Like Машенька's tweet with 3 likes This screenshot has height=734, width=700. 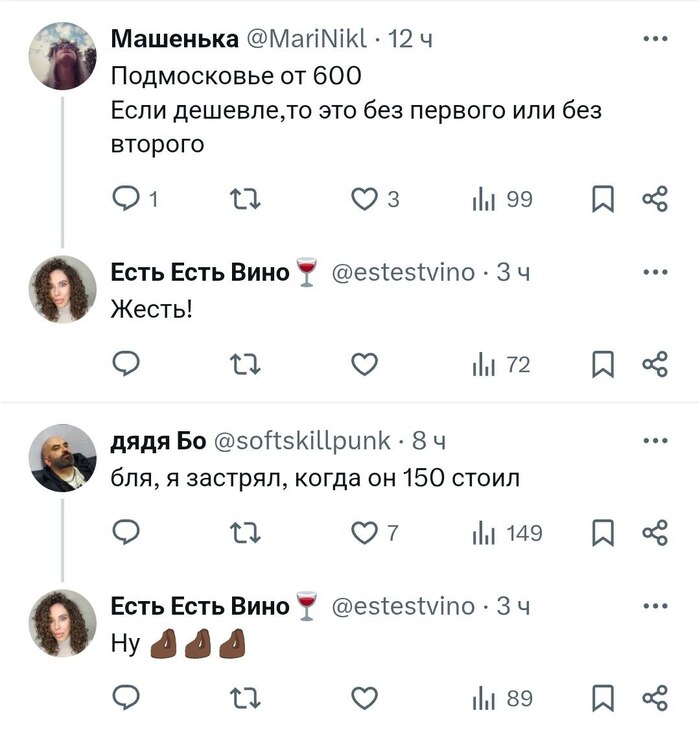pos(365,199)
